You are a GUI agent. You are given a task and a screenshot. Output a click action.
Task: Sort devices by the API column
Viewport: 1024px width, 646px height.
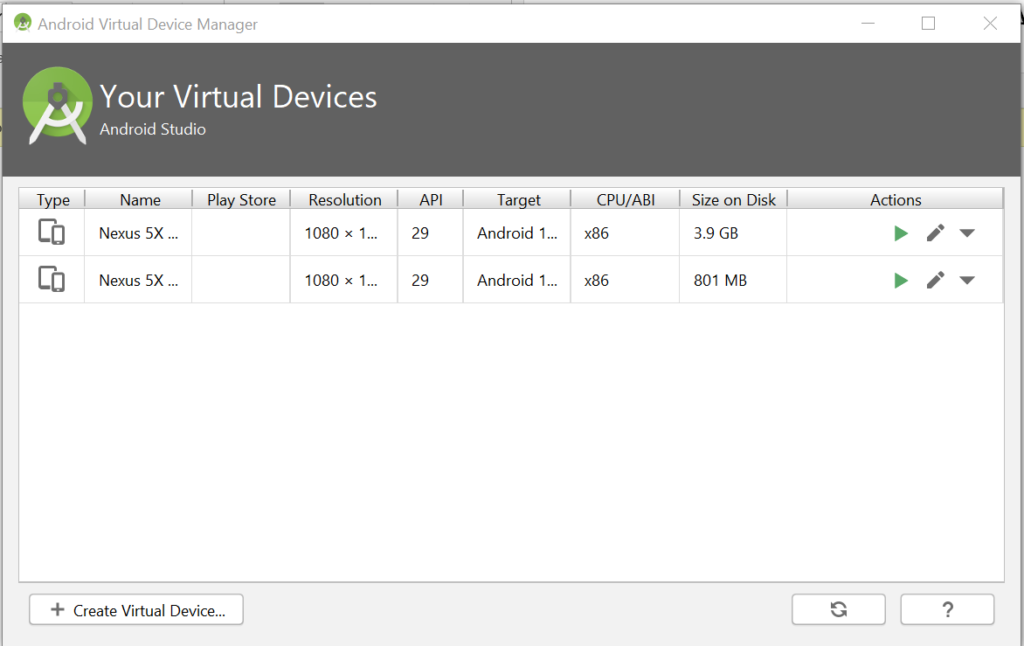[x=430, y=199]
